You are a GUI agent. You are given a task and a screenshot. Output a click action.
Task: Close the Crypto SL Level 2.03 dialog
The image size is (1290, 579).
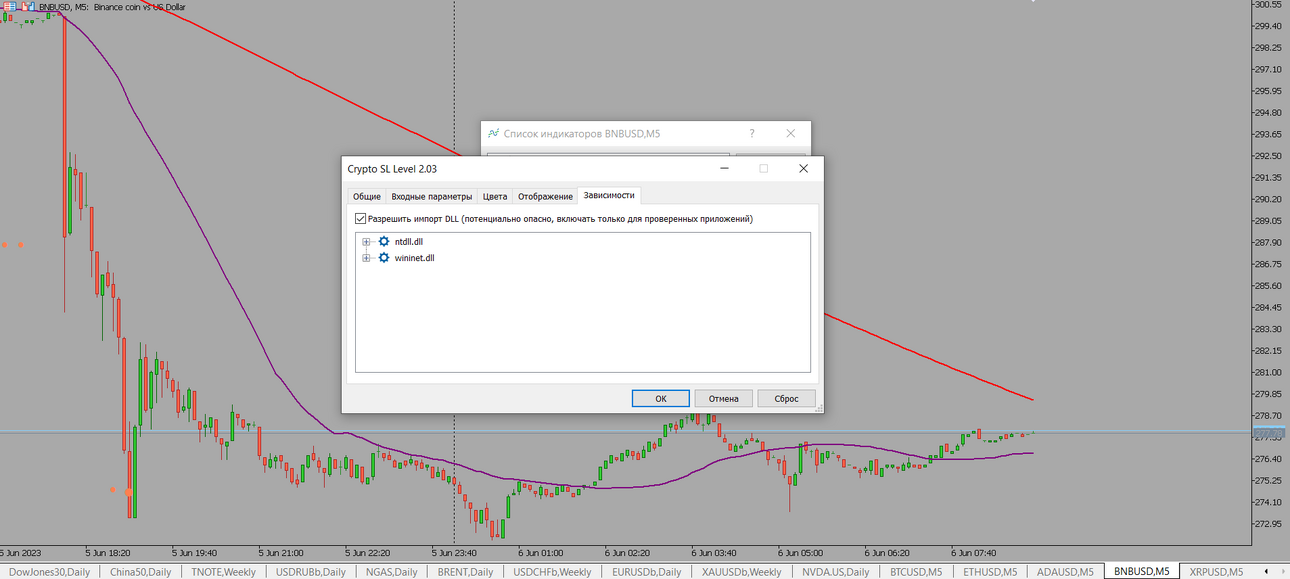(803, 169)
